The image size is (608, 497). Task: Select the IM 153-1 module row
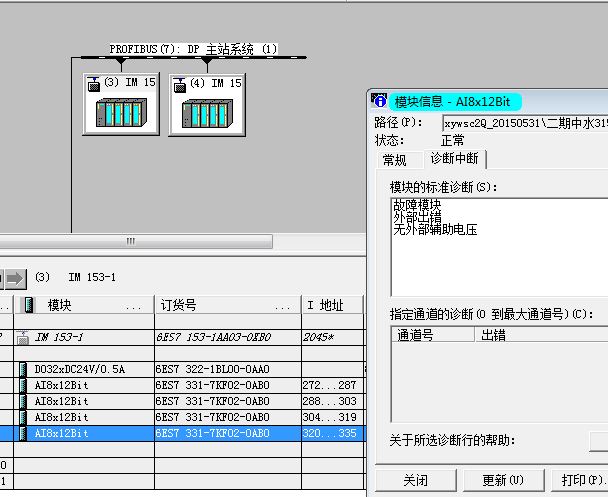[x=181, y=338]
